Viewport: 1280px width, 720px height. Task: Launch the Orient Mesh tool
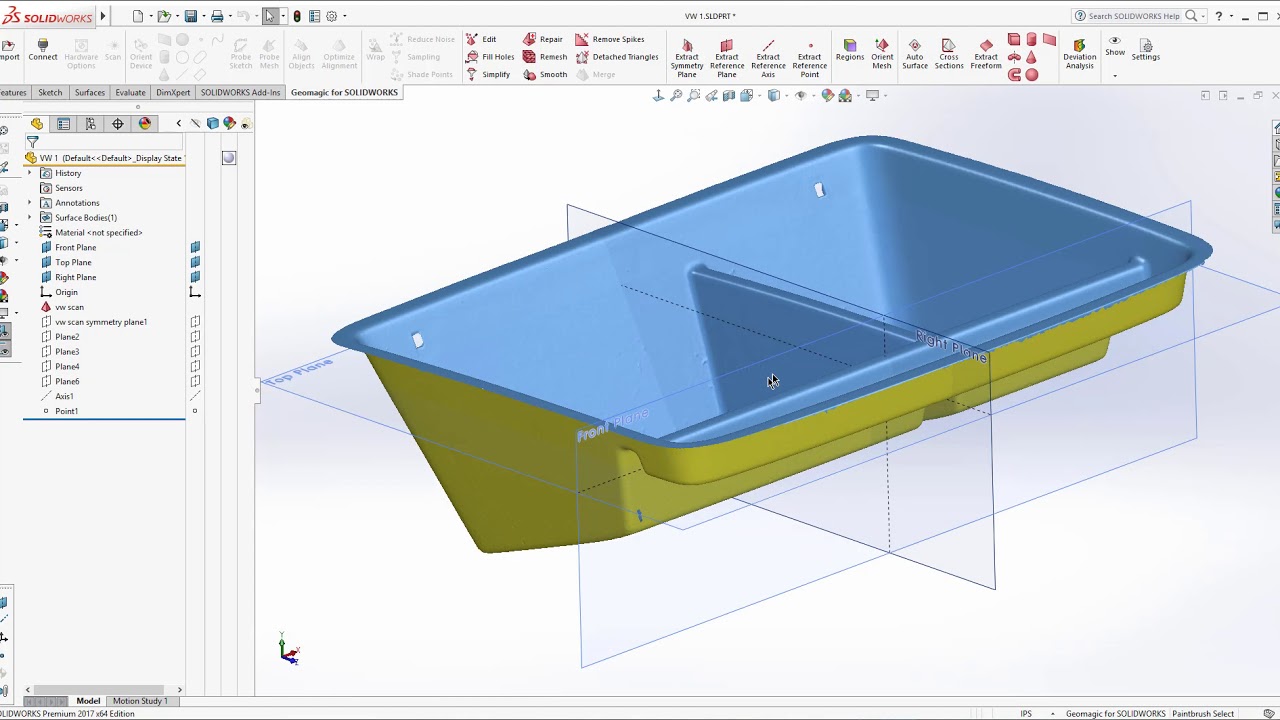coord(882,54)
